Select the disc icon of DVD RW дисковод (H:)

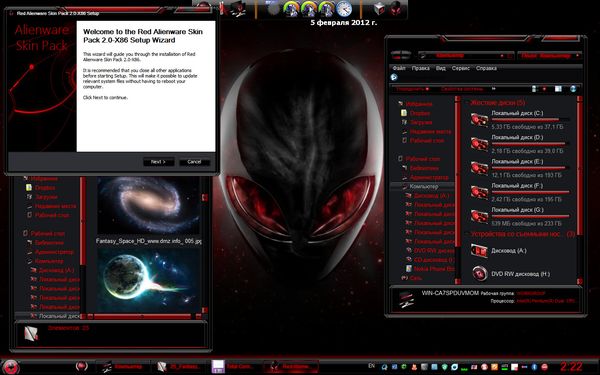pos(479,274)
